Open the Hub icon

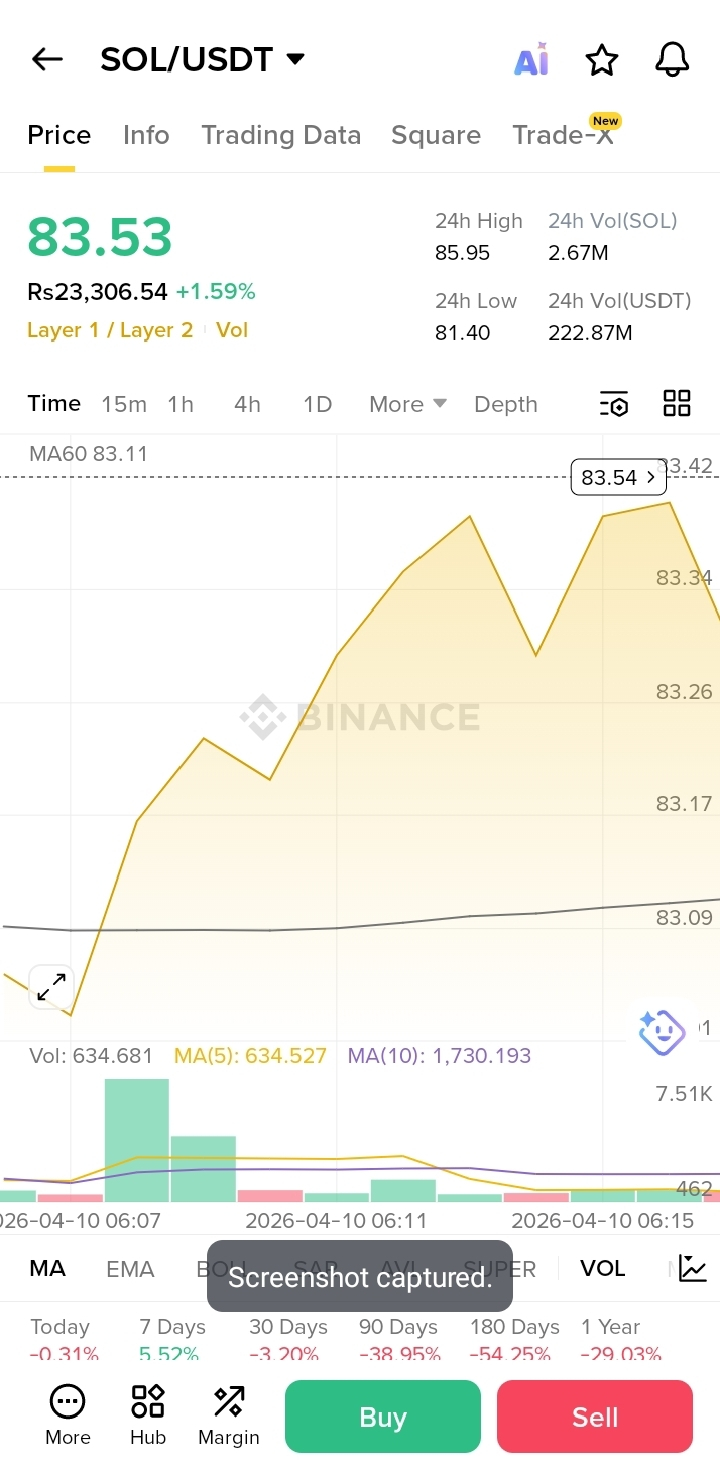click(148, 1415)
